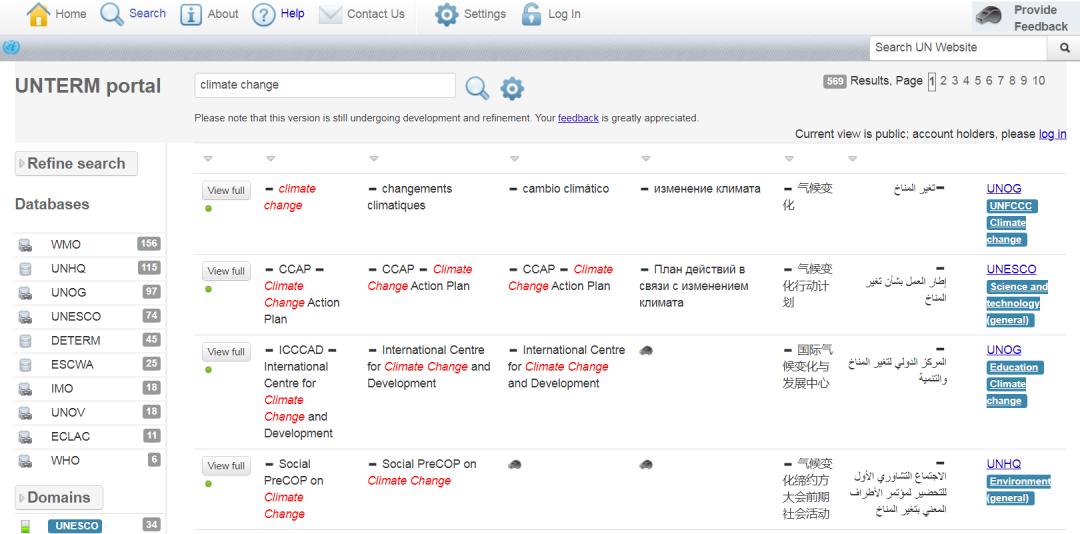Run search with magnifier beside term box

477,88
